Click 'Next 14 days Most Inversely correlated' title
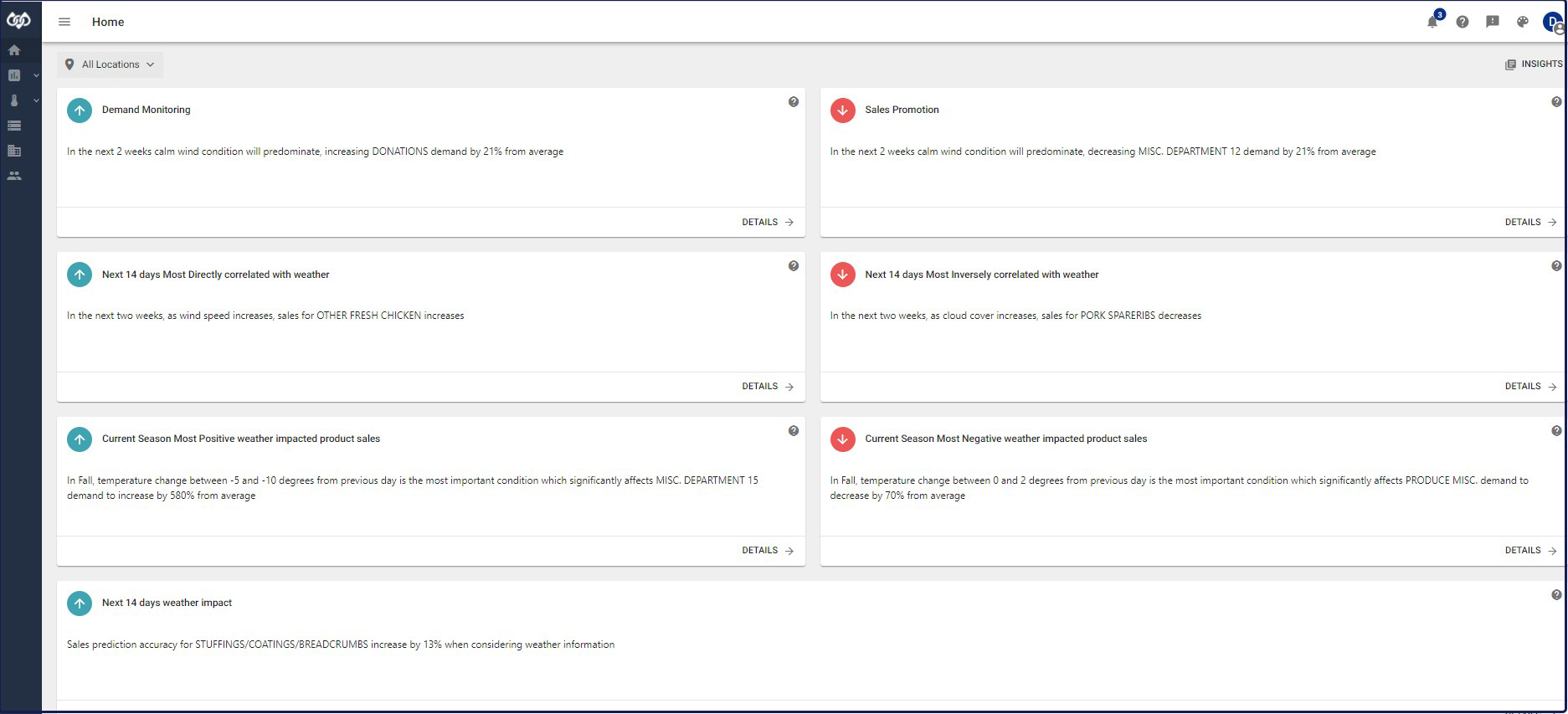 (982, 275)
